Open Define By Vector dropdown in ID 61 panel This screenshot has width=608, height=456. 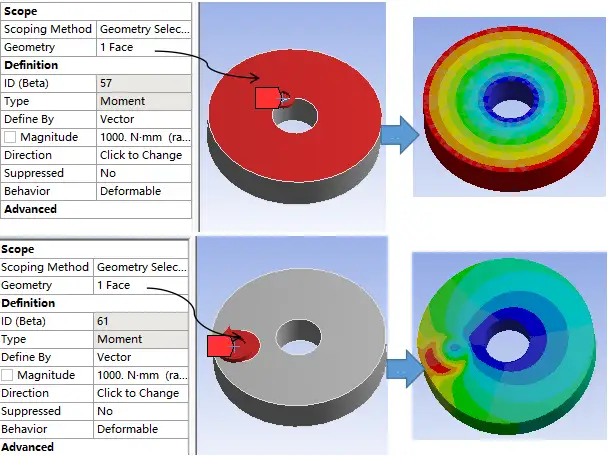(141, 357)
